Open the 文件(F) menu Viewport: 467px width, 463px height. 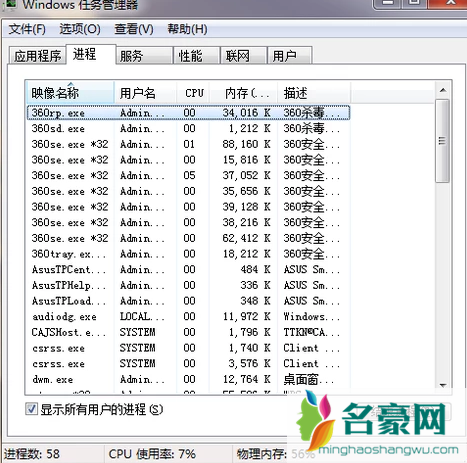point(27,29)
